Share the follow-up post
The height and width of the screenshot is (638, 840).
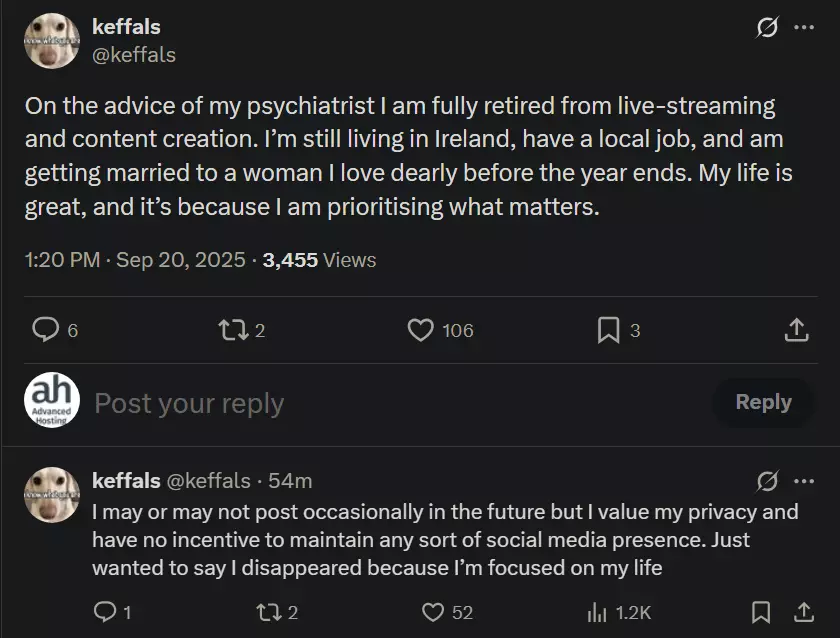point(803,612)
